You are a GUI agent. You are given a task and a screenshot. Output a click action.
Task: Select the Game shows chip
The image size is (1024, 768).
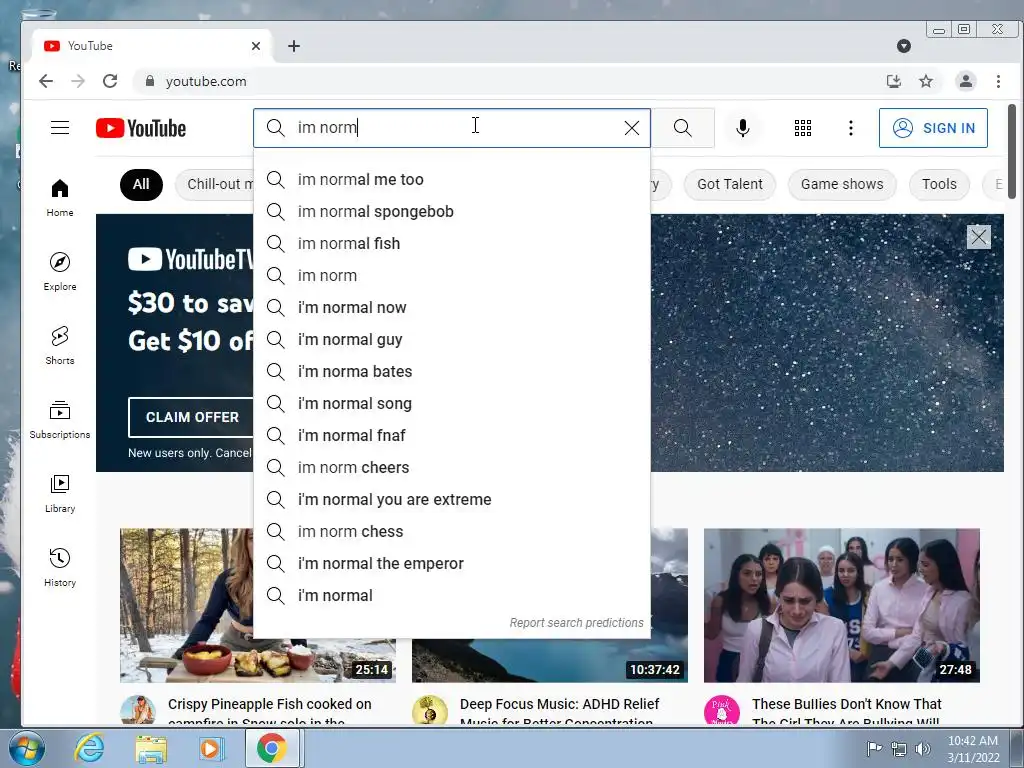coord(842,184)
